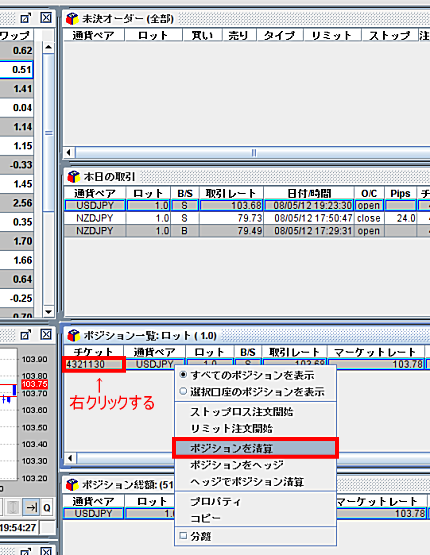Click the rates list scroll down arrow
This screenshot has height=555, width=430.
point(49,312)
